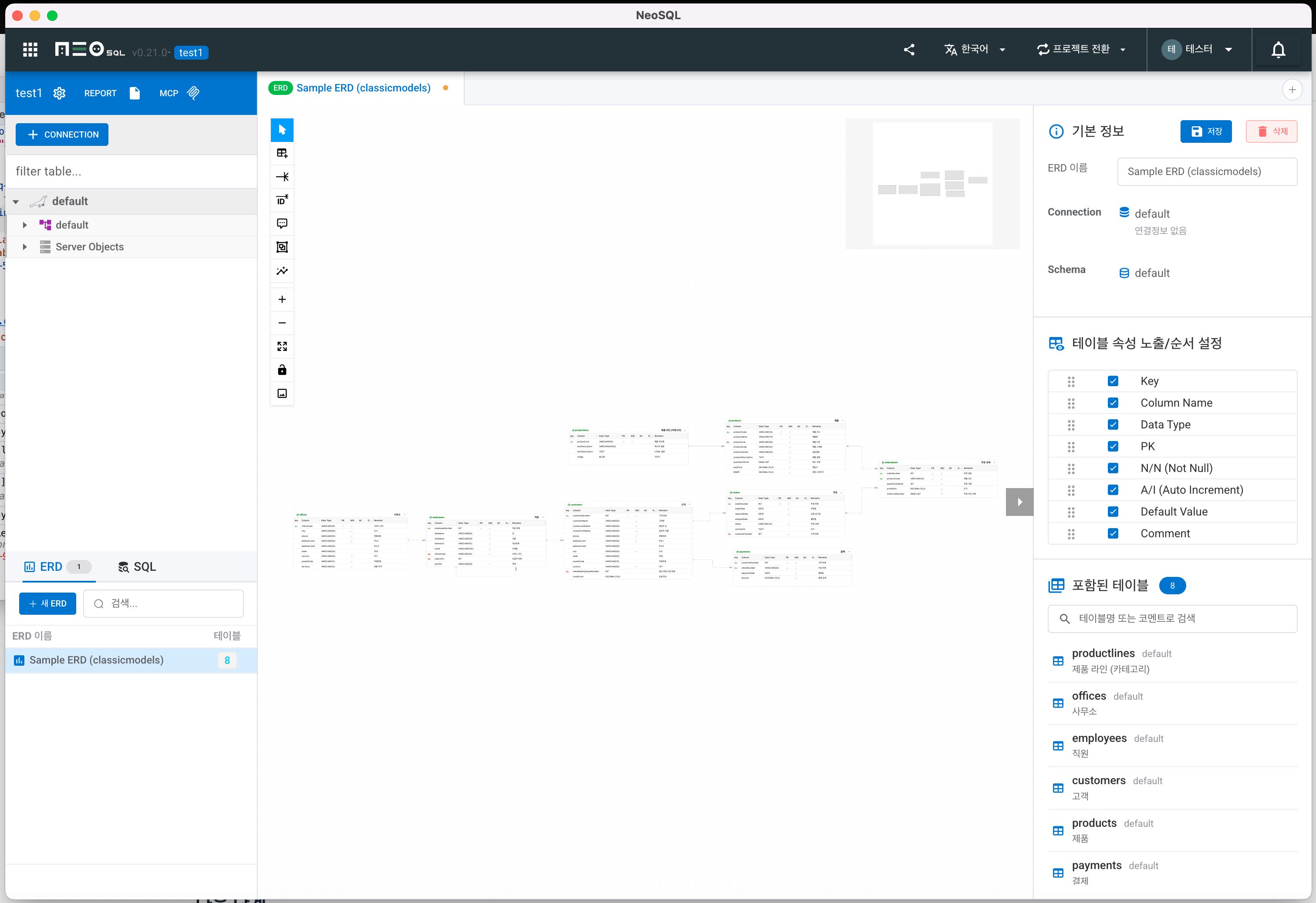Screen dimensions: 1316x903
Task: Click the zoom in plus icon
Action: pyautogui.click(x=282, y=299)
